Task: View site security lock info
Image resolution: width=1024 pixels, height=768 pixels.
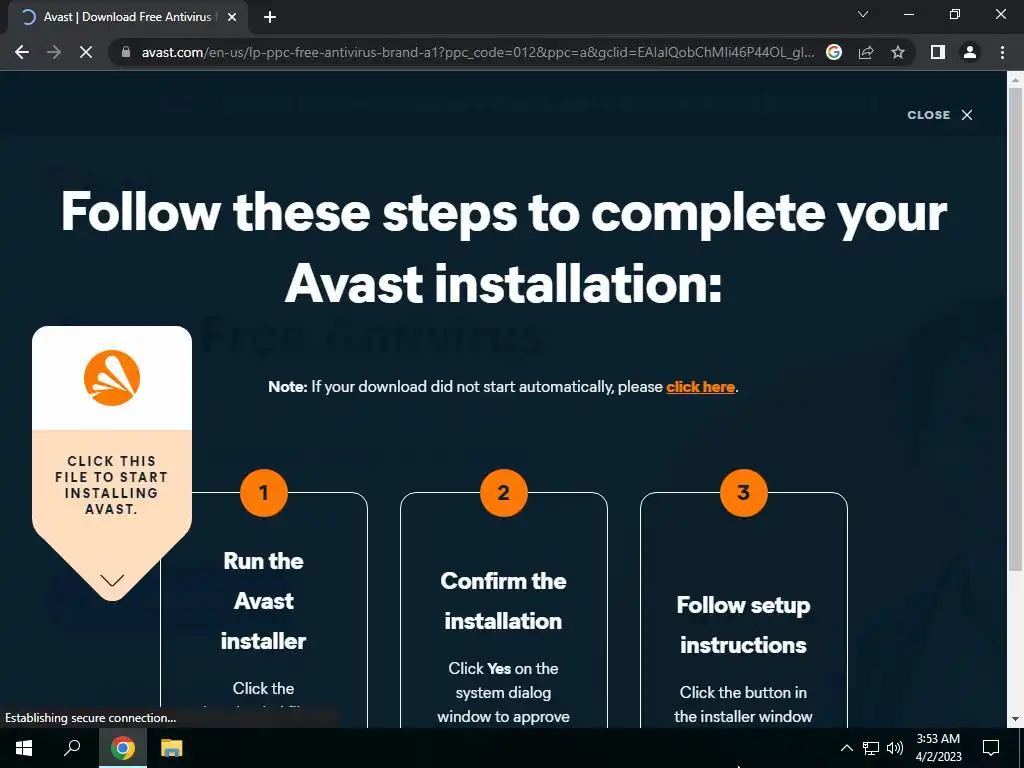Action: point(126,52)
